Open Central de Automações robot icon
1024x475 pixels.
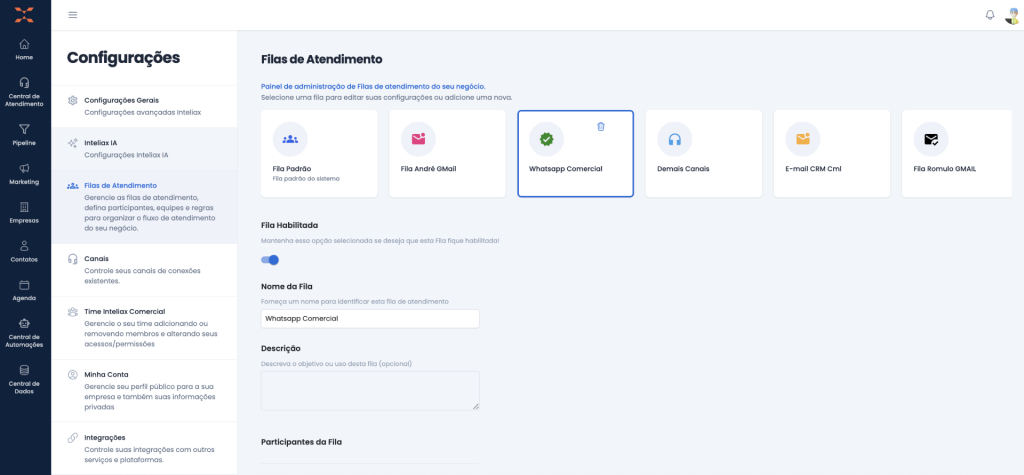pyautogui.click(x=24, y=328)
